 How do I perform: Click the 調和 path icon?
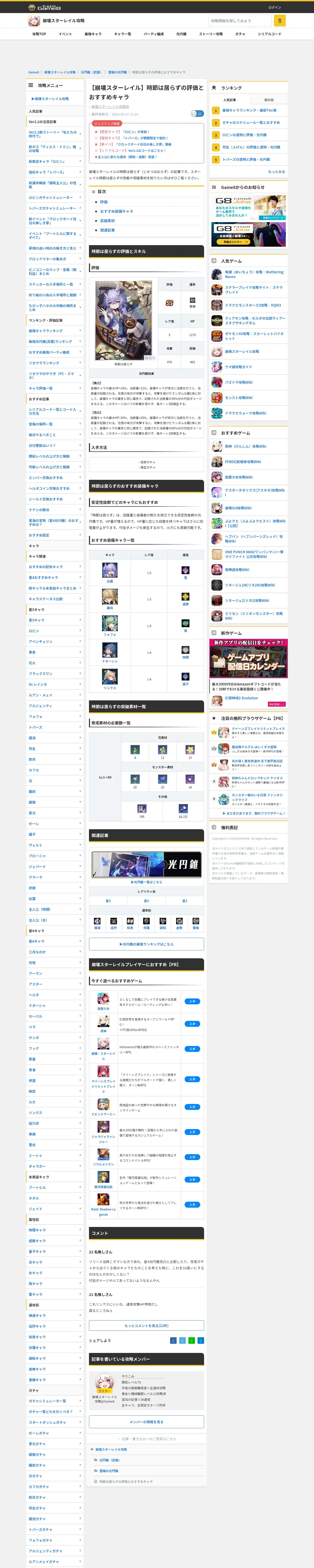point(163,921)
